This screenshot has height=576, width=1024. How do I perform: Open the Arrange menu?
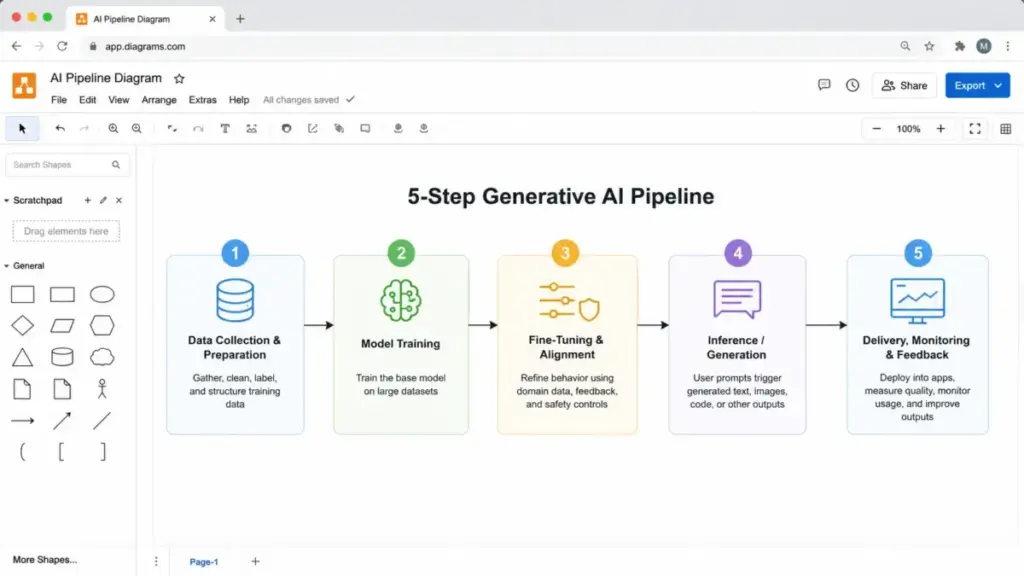point(159,100)
